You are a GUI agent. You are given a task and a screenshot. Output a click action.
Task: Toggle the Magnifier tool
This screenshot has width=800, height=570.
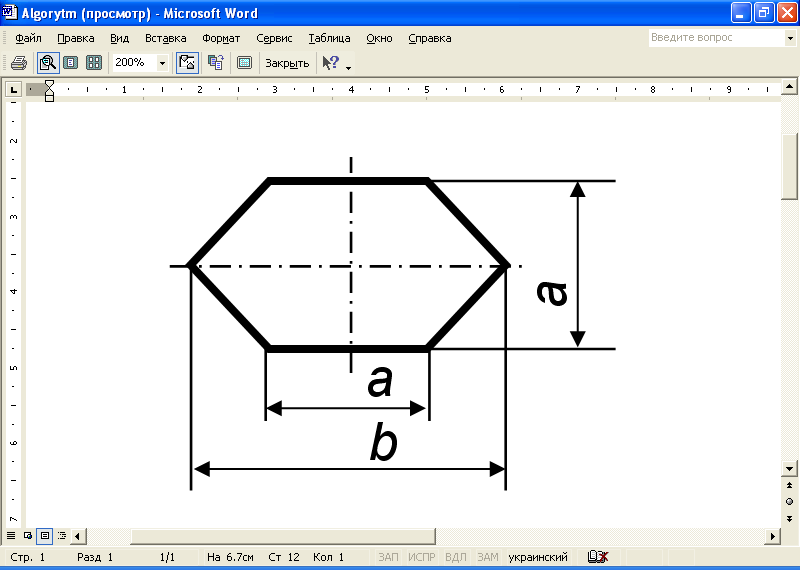(x=48, y=63)
